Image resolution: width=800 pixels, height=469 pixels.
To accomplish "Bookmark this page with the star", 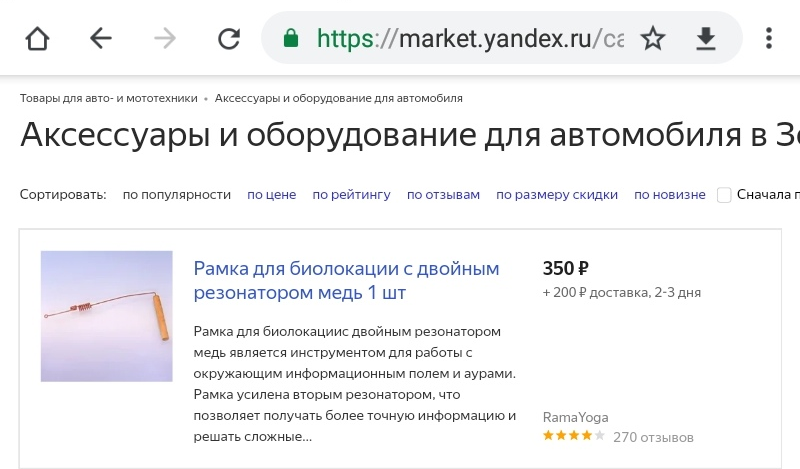I will click(x=653, y=39).
